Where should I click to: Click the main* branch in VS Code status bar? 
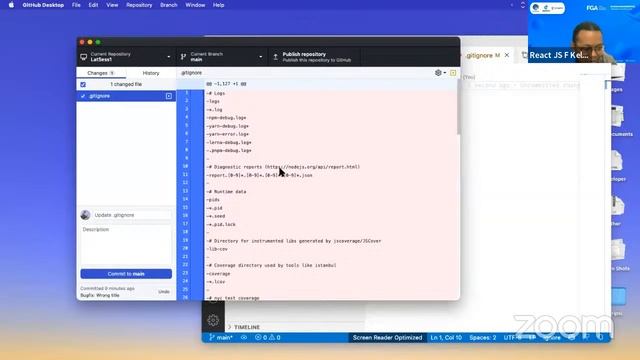coord(221,338)
